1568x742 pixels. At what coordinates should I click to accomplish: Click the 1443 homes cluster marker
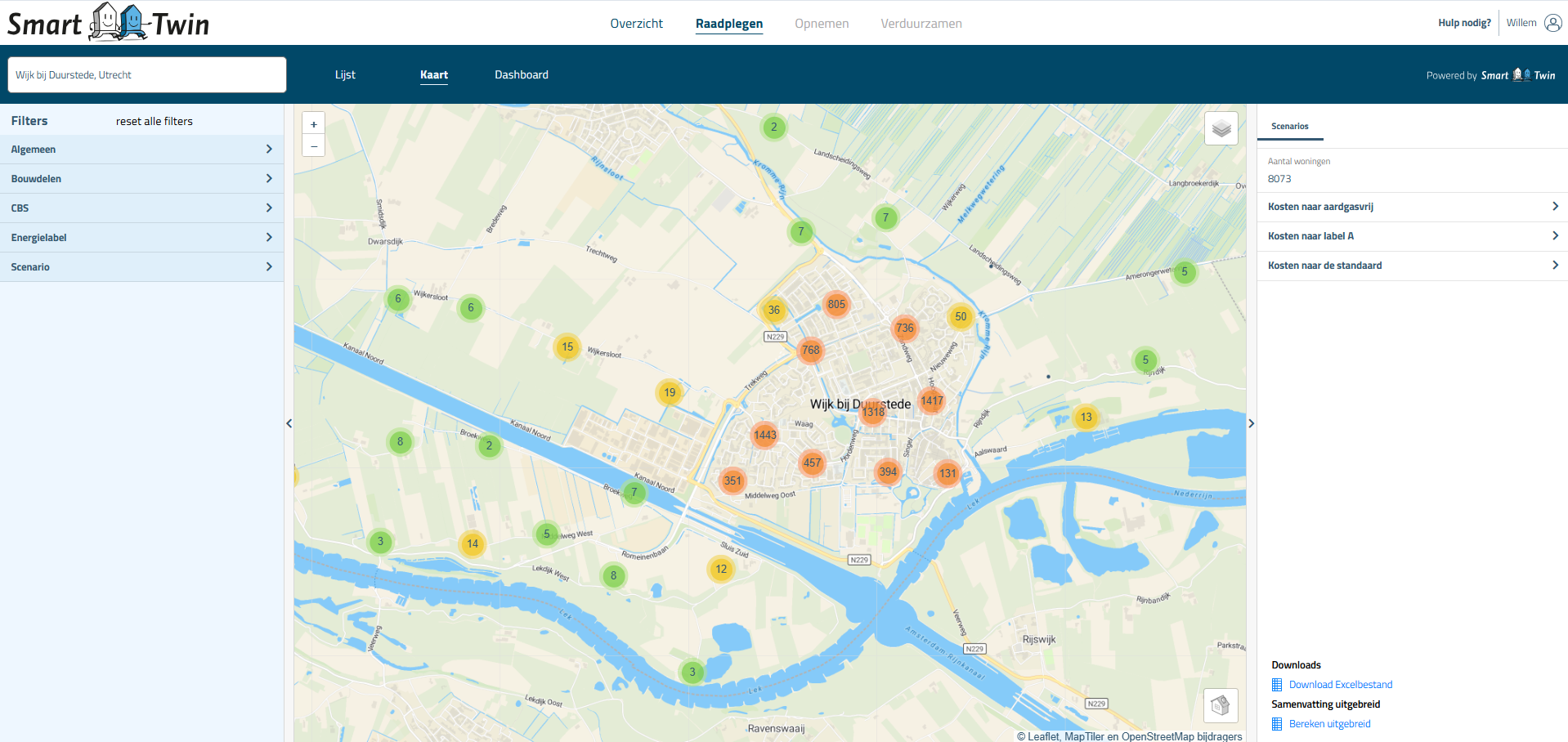point(765,435)
